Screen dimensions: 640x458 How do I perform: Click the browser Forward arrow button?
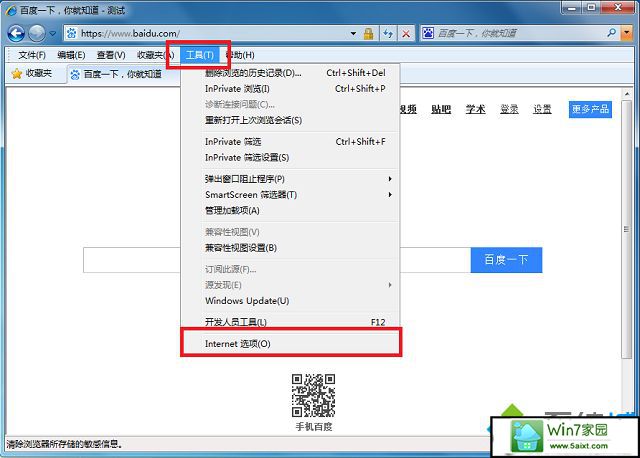pos(37,33)
